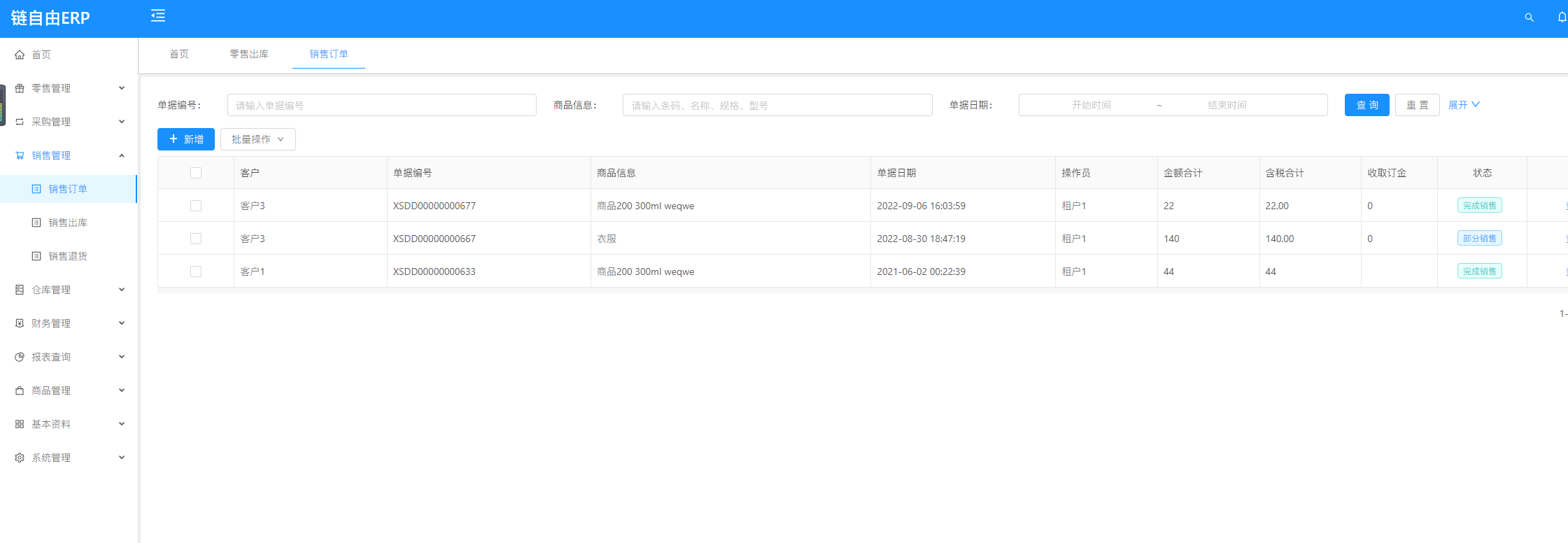Expand 系统管理 menu chevron
Viewport: 1568px width, 543px height.
point(122,458)
